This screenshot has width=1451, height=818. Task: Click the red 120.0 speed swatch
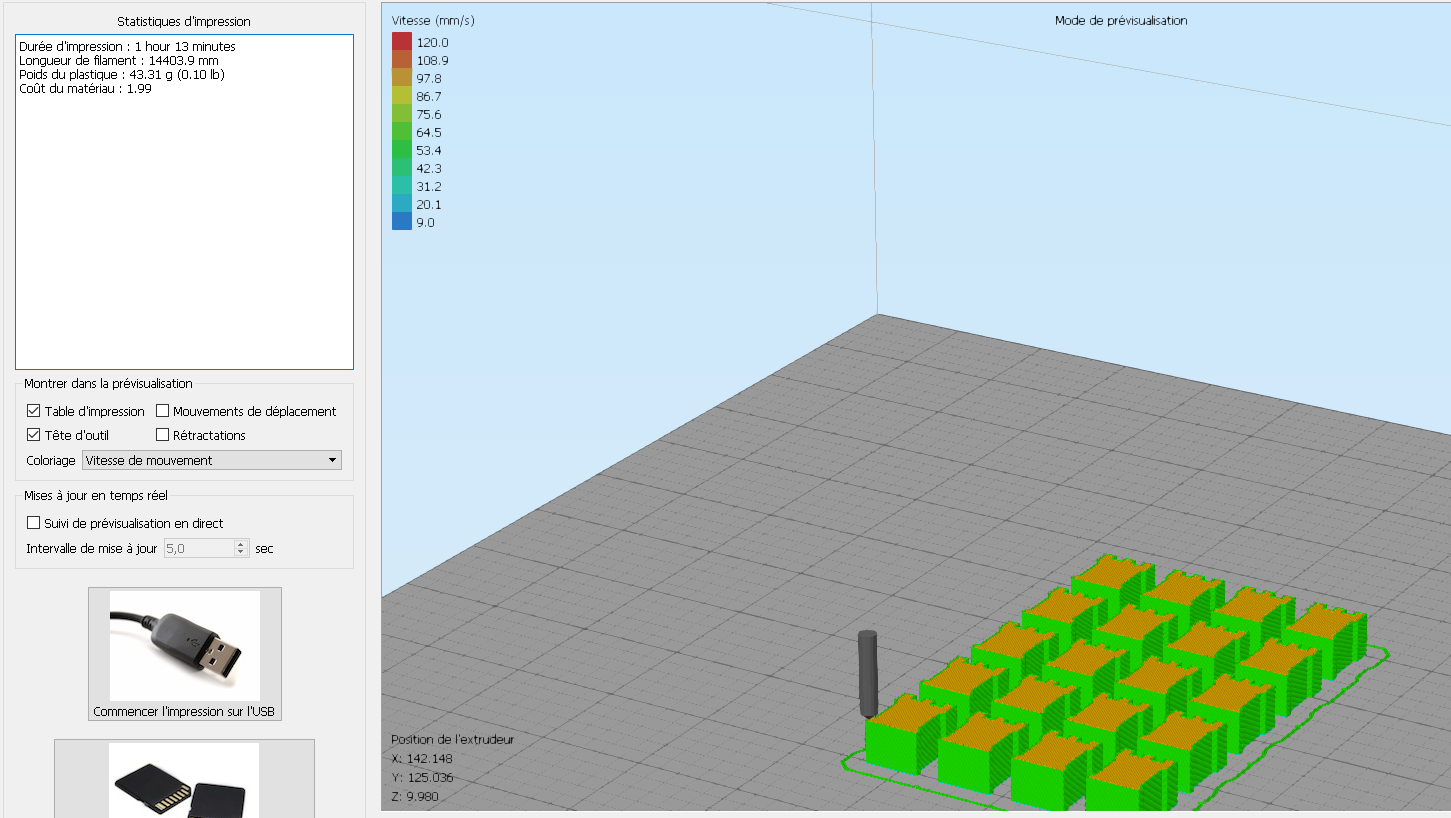pos(402,42)
